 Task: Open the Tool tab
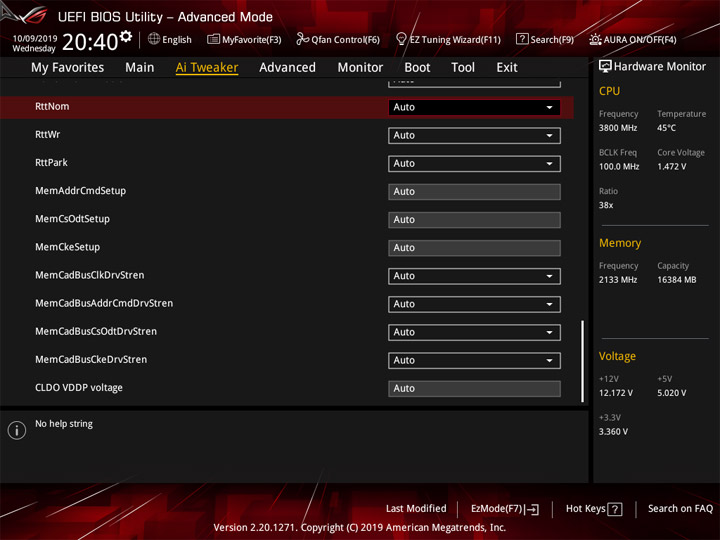click(x=463, y=68)
